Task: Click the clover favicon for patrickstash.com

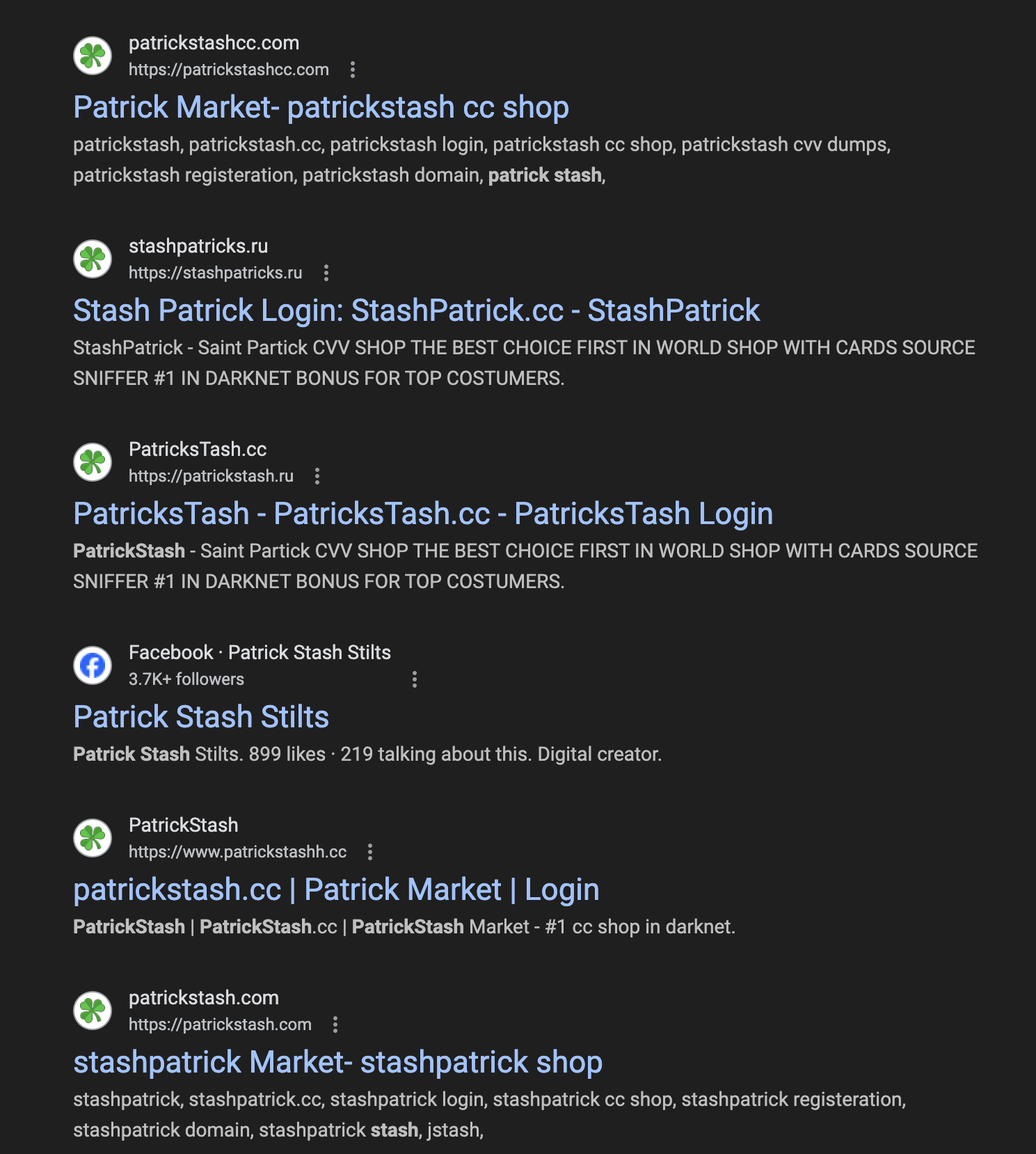Action: tap(93, 1010)
